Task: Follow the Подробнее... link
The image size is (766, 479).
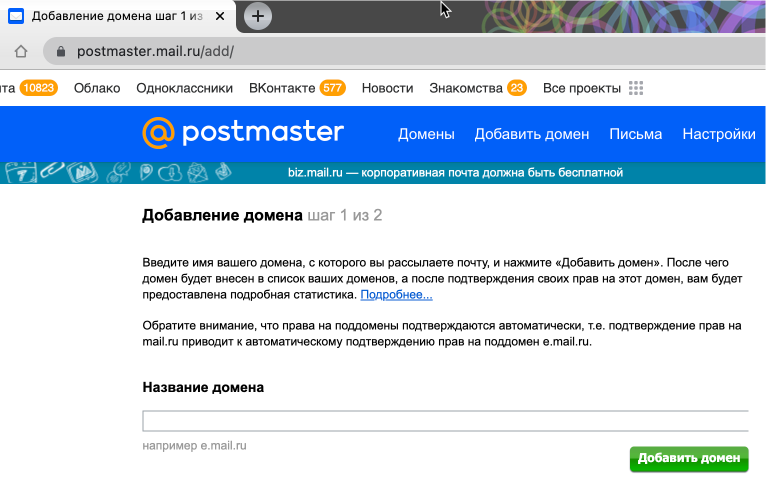Action: coord(396,294)
